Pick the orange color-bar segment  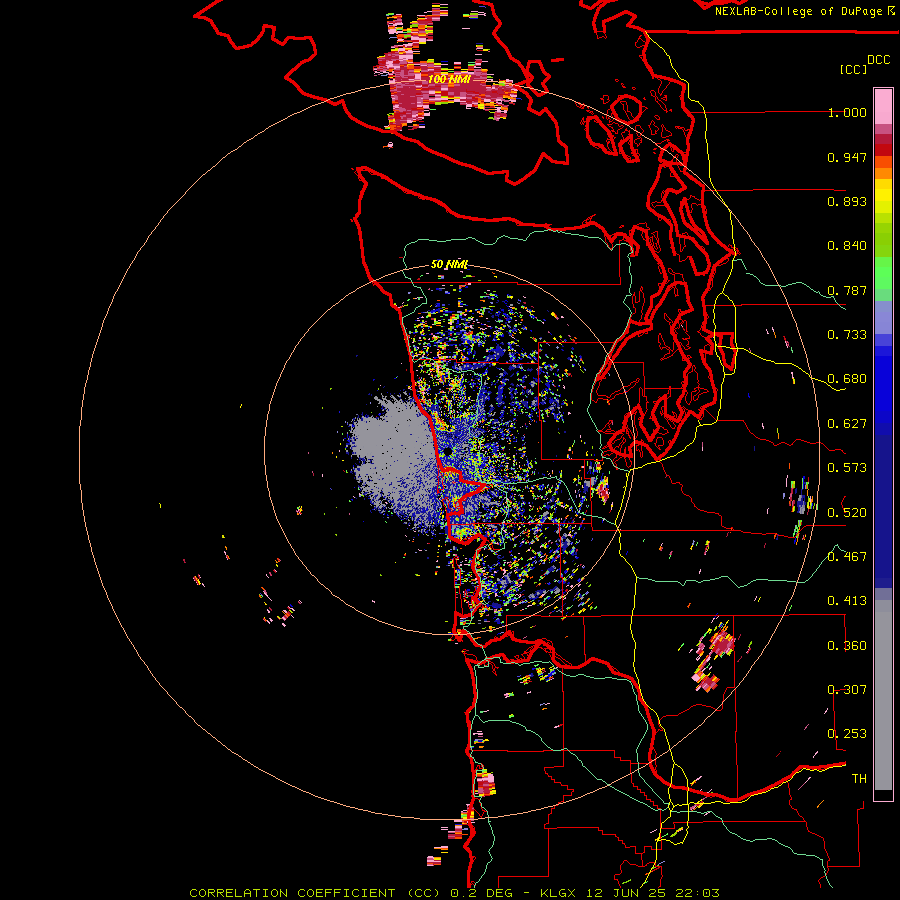883,173
